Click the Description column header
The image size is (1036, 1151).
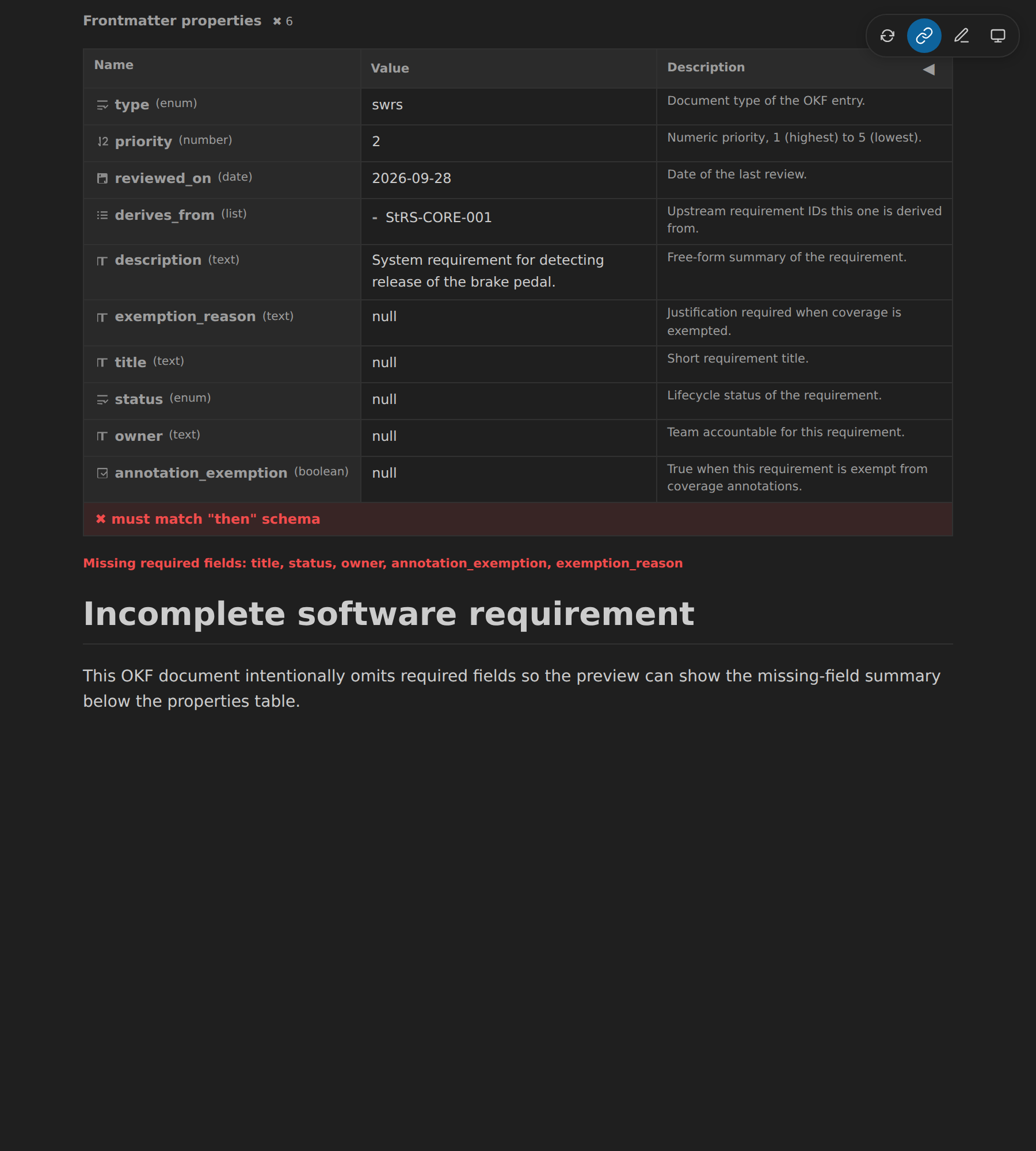(706, 67)
